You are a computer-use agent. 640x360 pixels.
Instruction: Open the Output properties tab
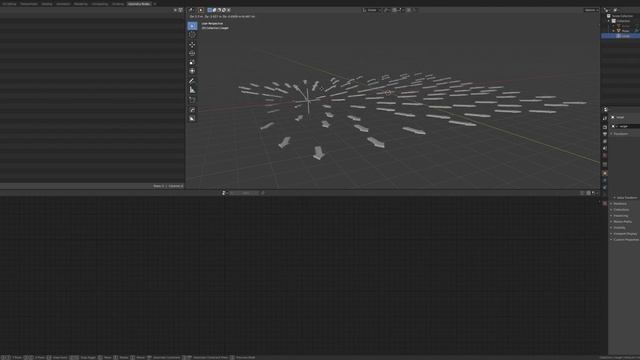605,134
